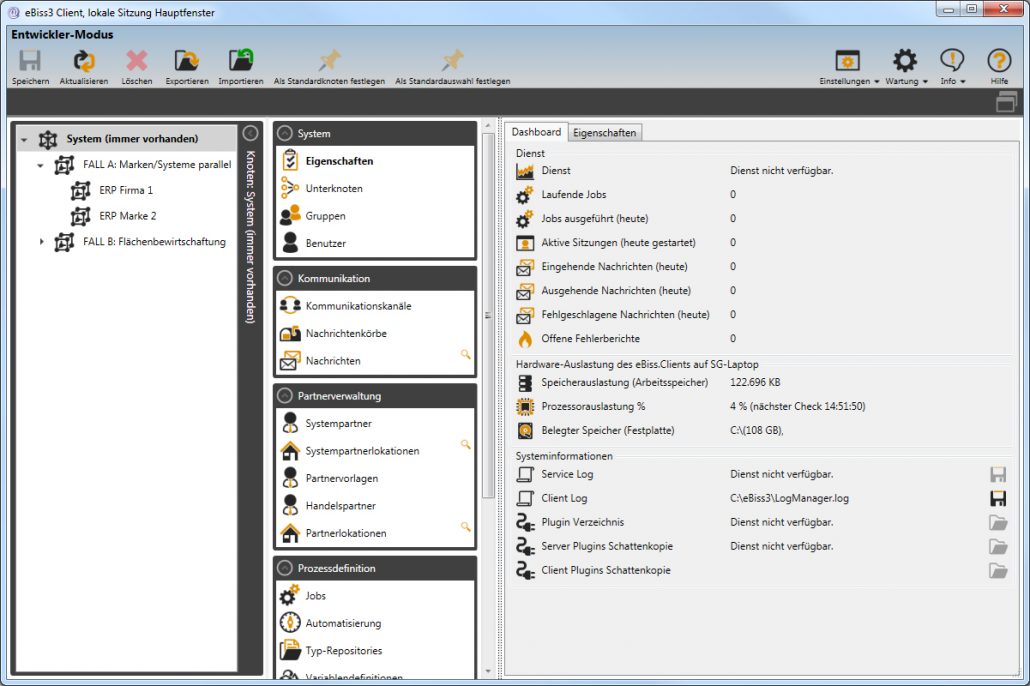The height and width of the screenshot is (686, 1030).
Task: Collapse the node tree side panel arrow
Action: (250, 133)
